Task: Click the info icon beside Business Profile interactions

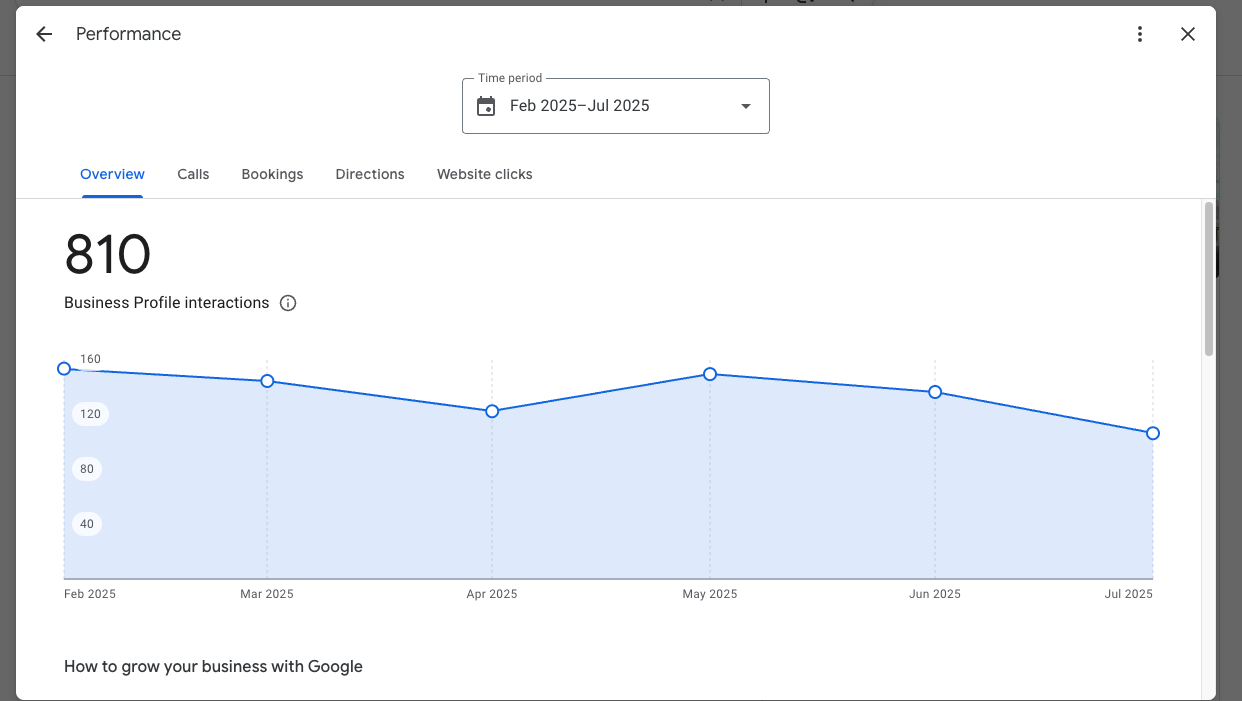Action: tap(288, 303)
